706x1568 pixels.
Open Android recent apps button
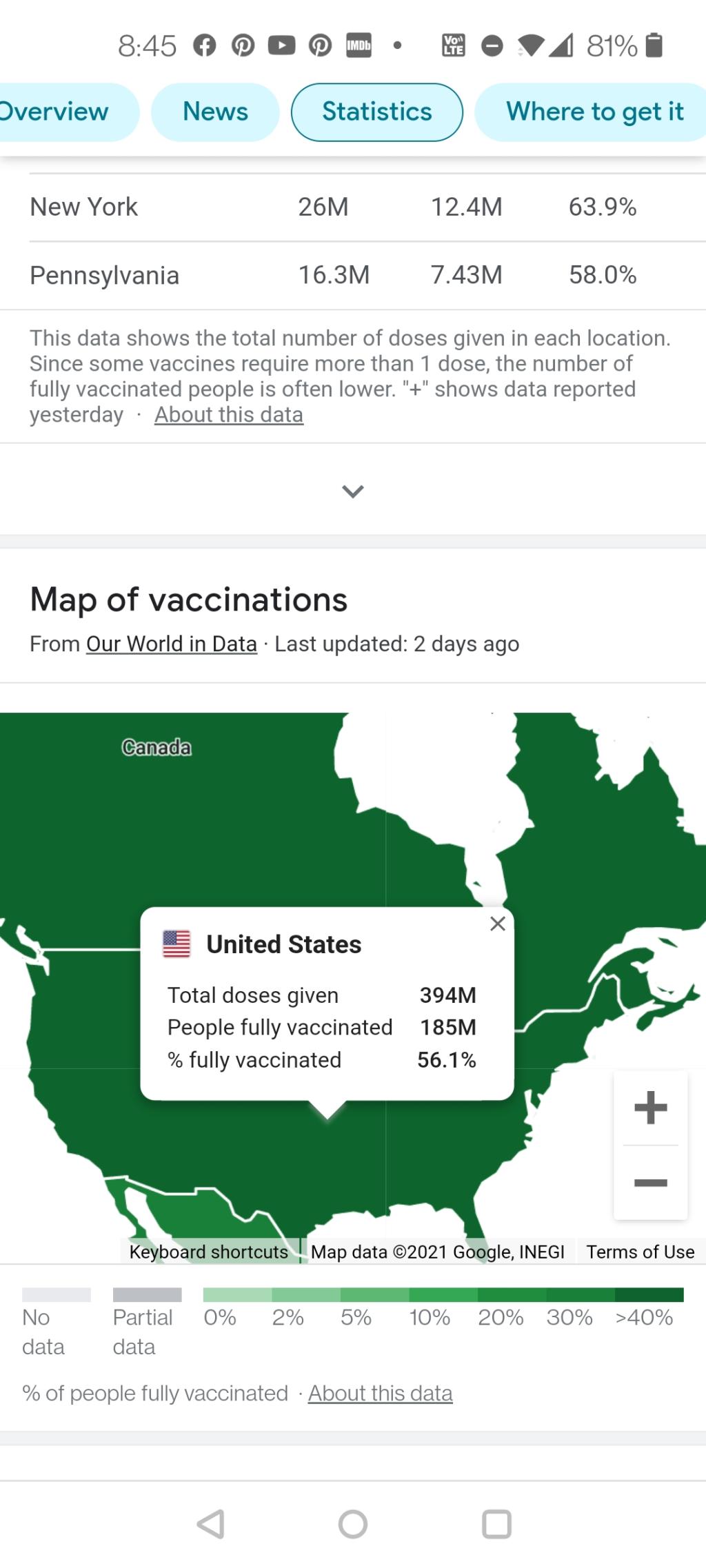pyautogui.click(x=496, y=1524)
